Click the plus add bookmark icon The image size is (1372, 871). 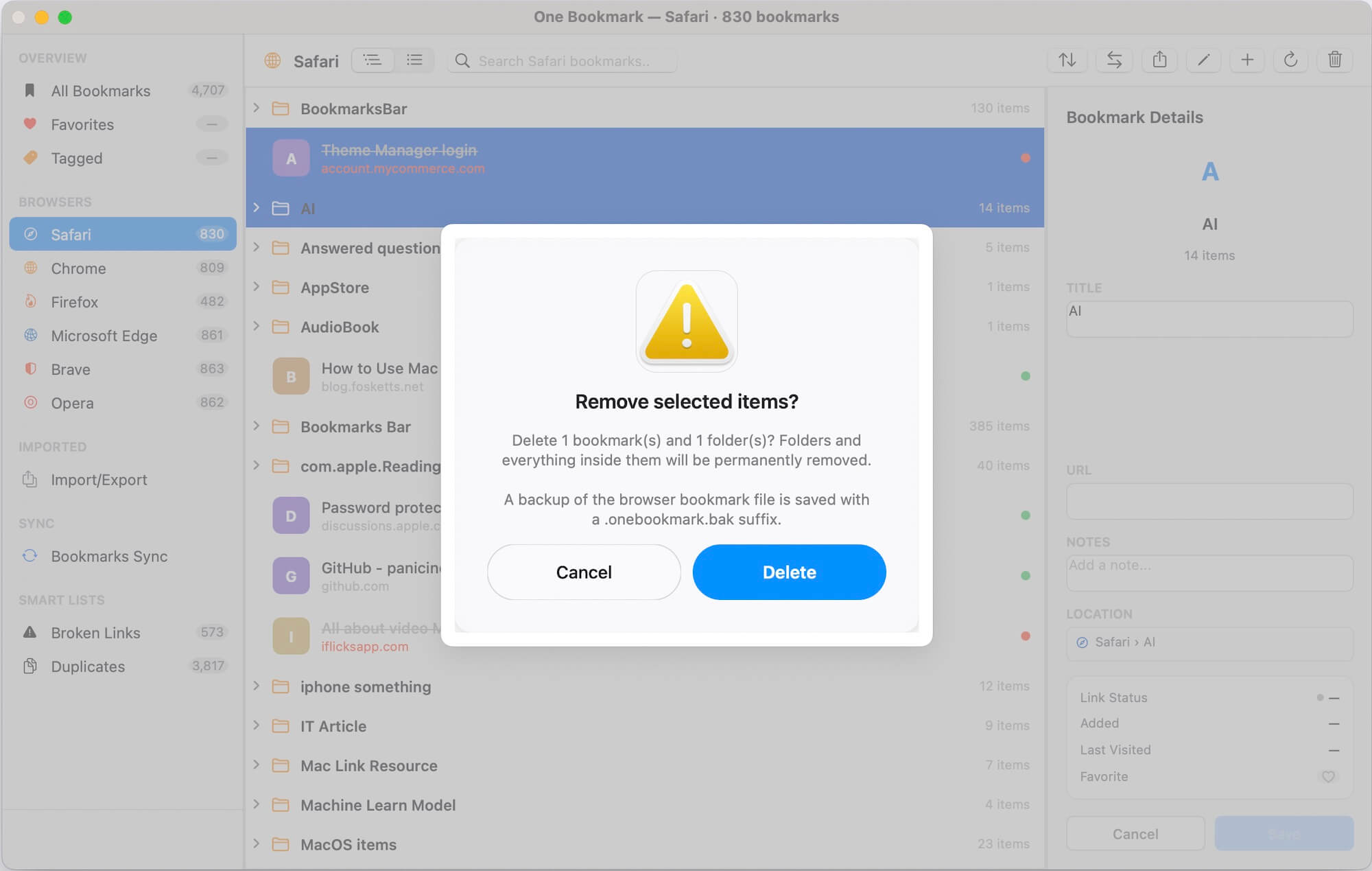click(1247, 60)
